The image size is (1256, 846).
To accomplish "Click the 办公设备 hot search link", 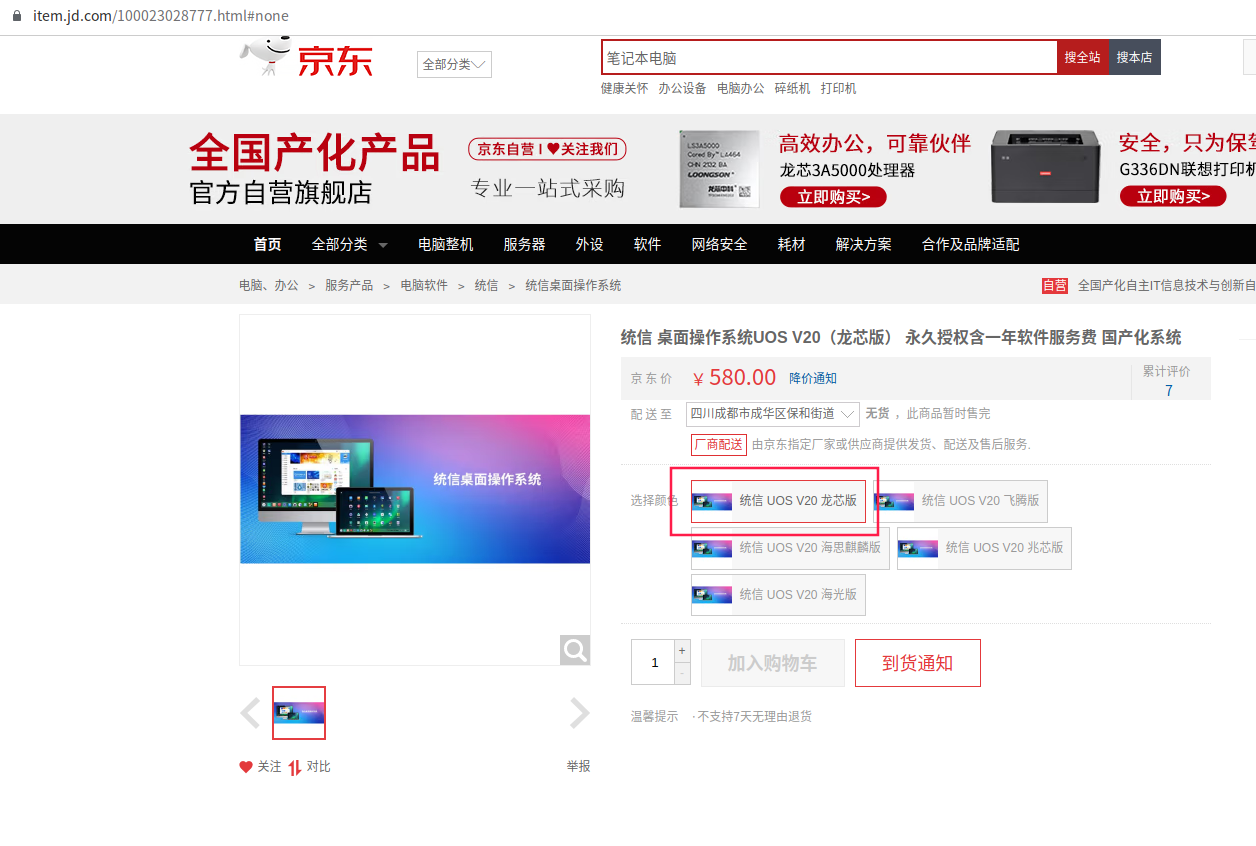I will pyautogui.click(x=682, y=88).
